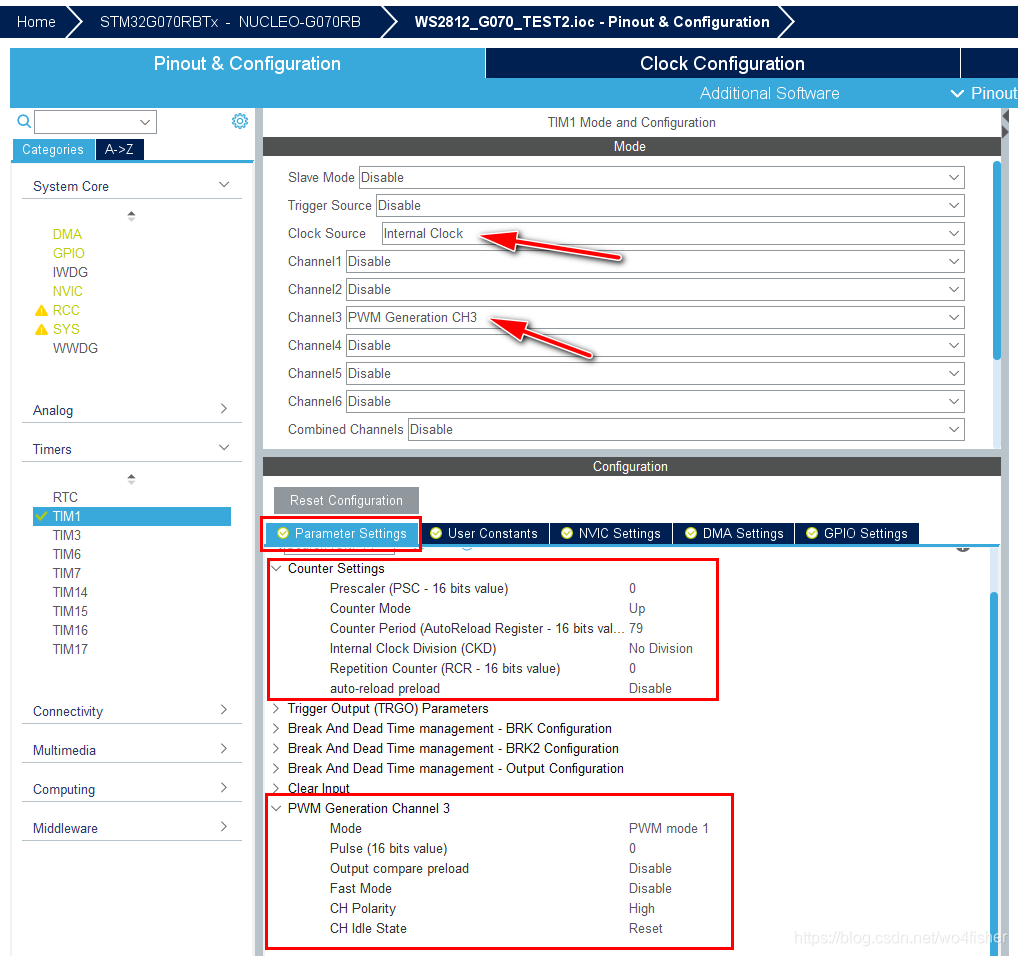This screenshot has height=956, width=1018.
Task: Click the sort arrows under Timers
Action: (x=131, y=479)
